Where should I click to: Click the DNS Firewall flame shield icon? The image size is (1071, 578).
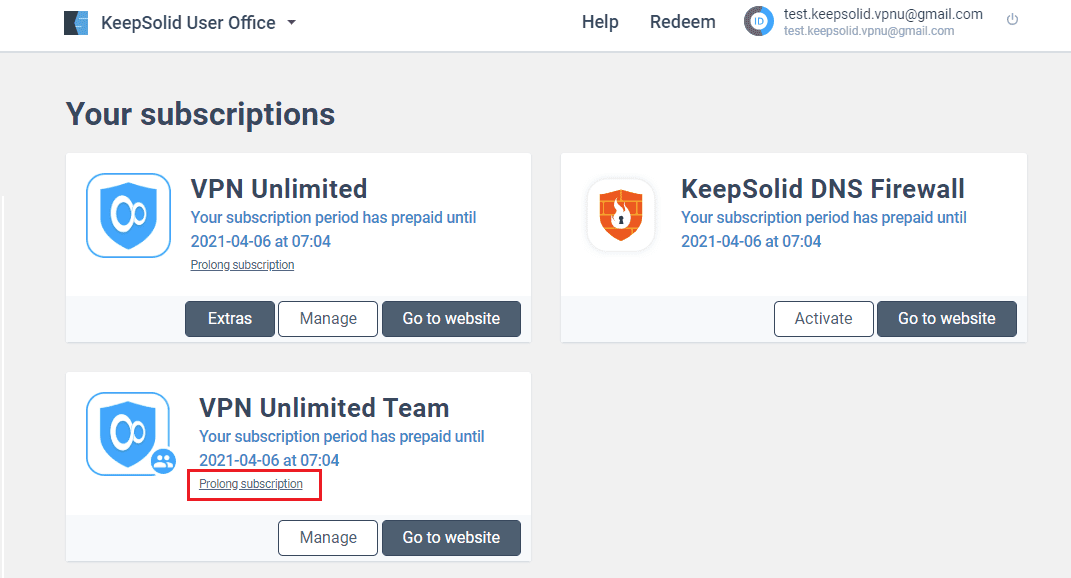coord(621,215)
